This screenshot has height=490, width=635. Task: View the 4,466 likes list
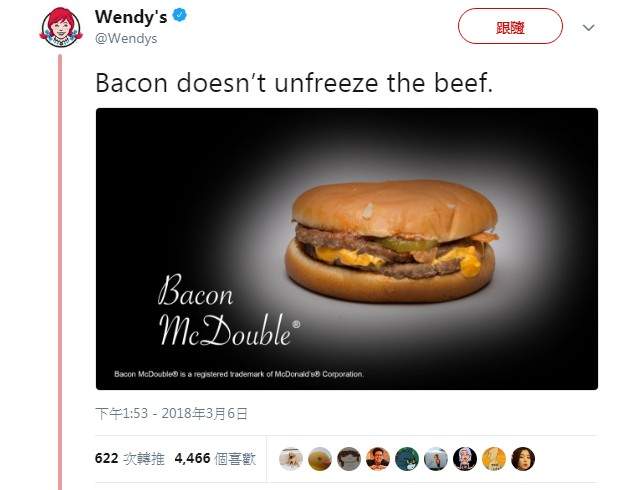point(215,458)
